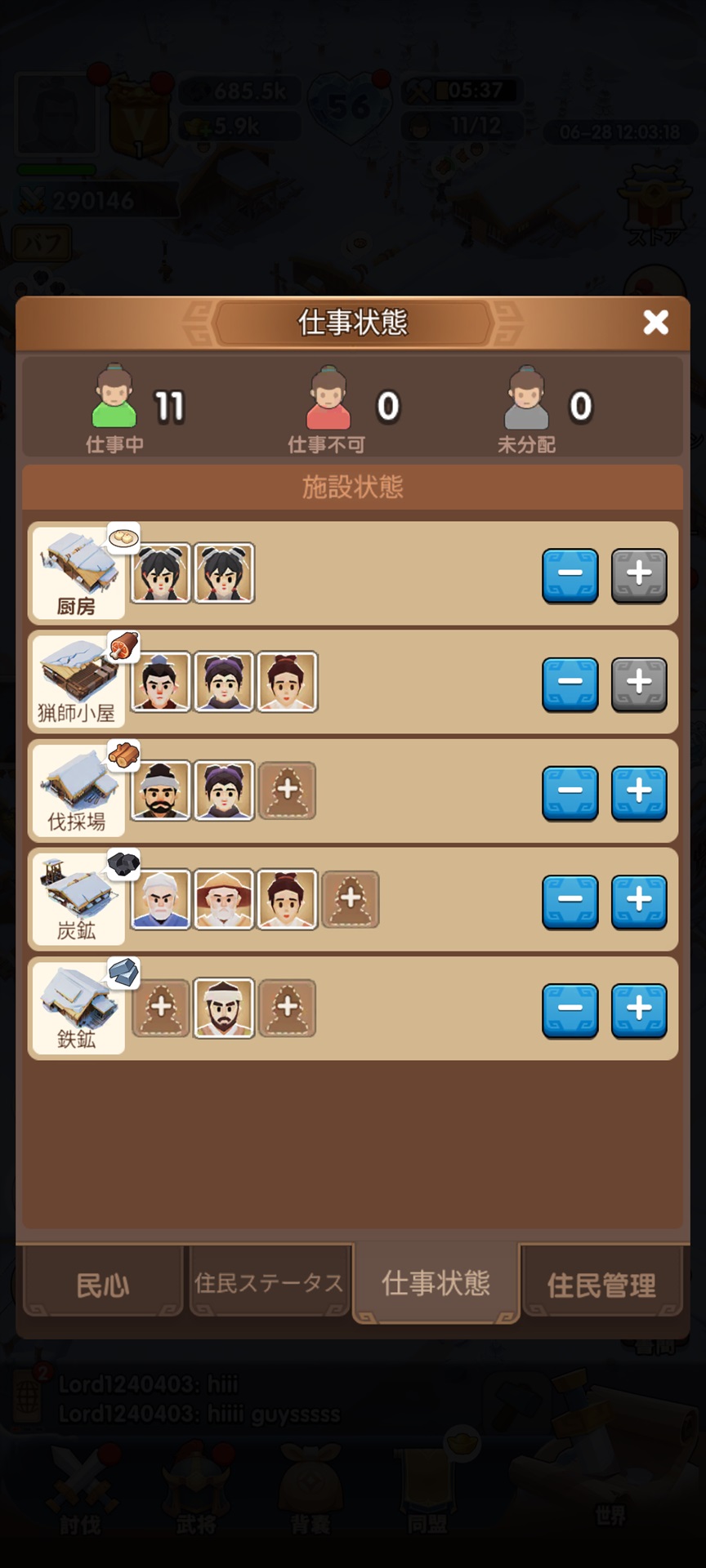Select the white-haired elder worker in 炭鉱
This screenshot has width=706, height=1568.
coord(161,899)
